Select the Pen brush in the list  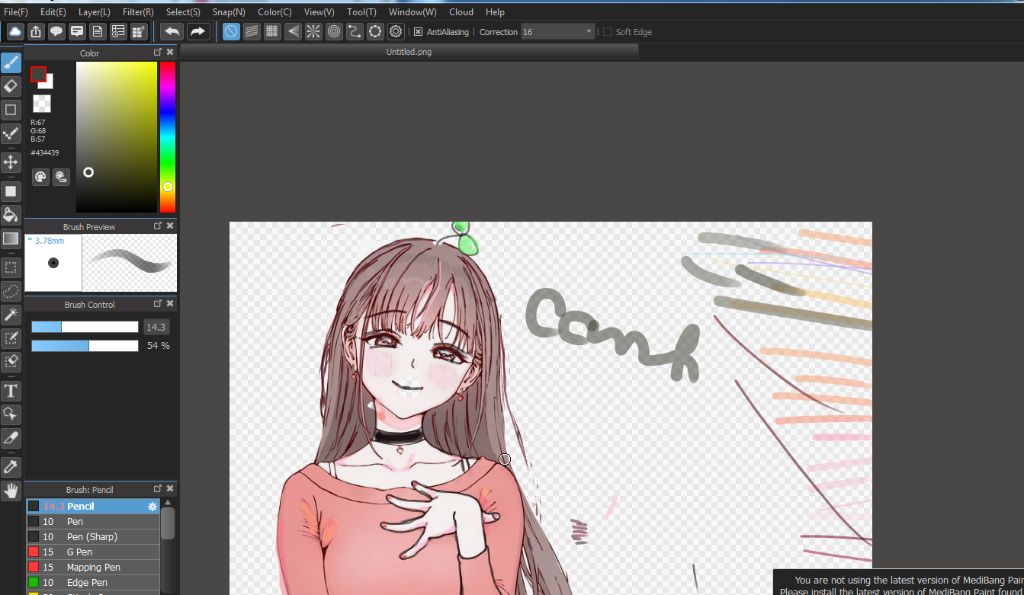[x=93, y=521]
